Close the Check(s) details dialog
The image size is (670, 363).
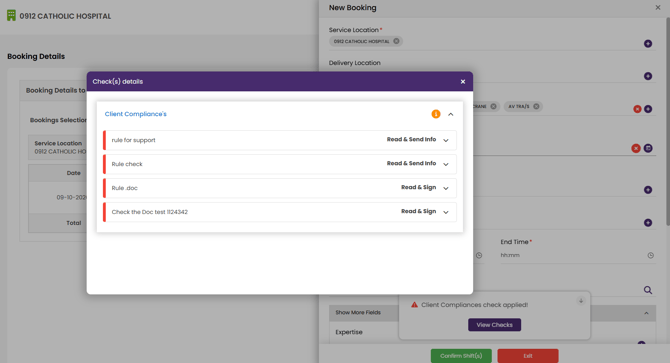[x=463, y=82]
